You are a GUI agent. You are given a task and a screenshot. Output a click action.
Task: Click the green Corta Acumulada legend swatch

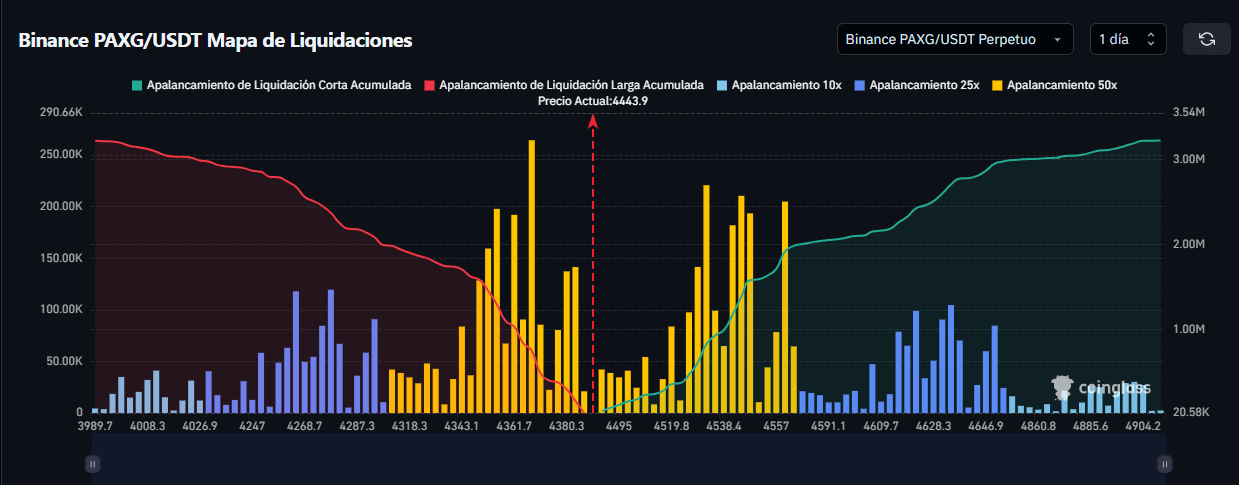(x=136, y=85)
